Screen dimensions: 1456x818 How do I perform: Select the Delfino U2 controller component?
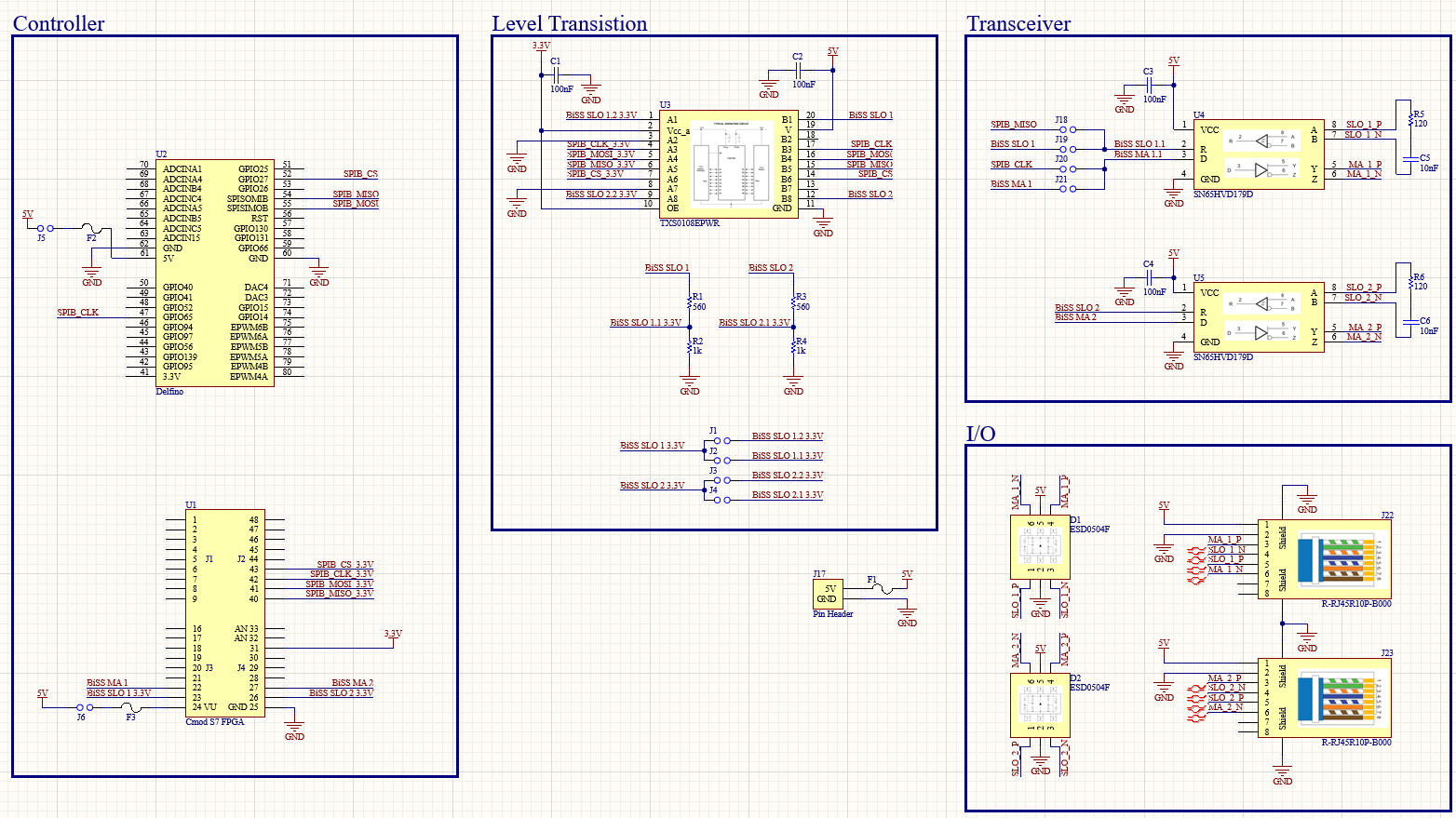[x=214, y=272]
